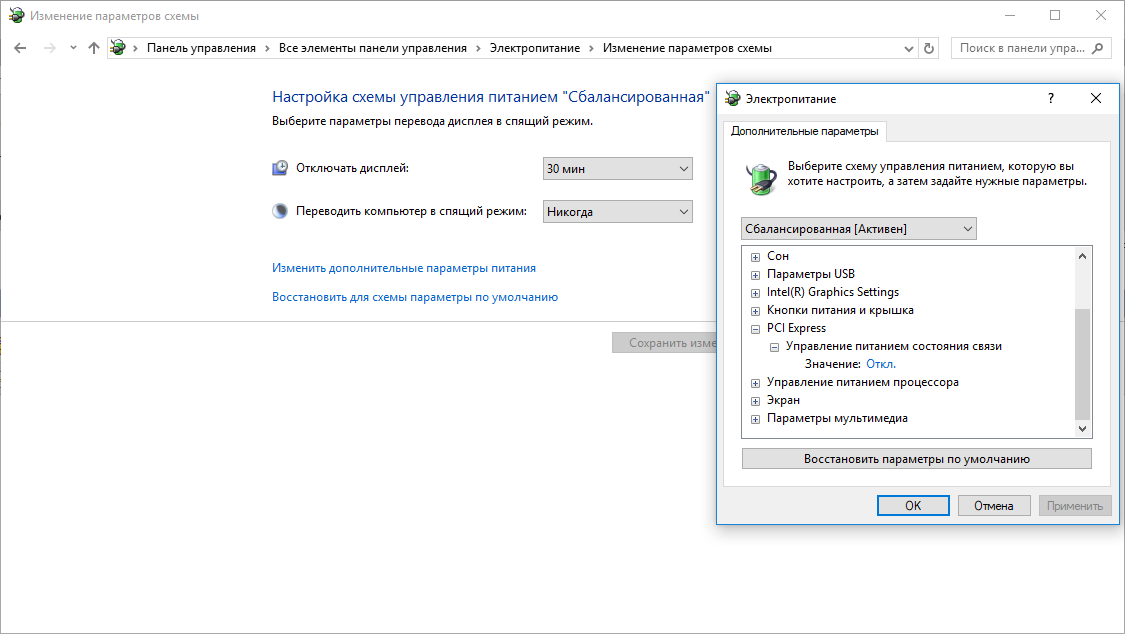1125x634 pixels.
Task: Expand 'Управление питанием процессора' node
Action: pyautogui.click(x=756, y=383)
